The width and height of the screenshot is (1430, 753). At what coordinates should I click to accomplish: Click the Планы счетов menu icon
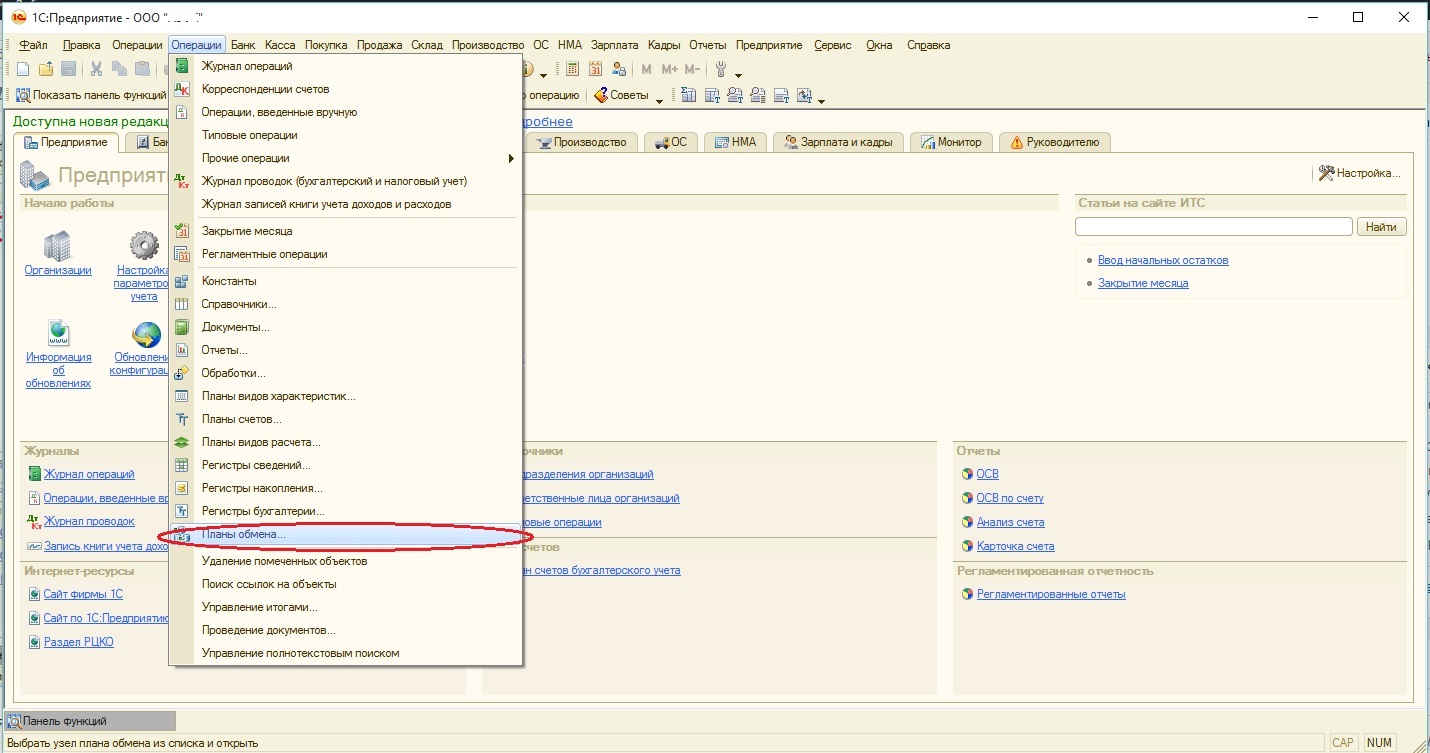point(182,419)
